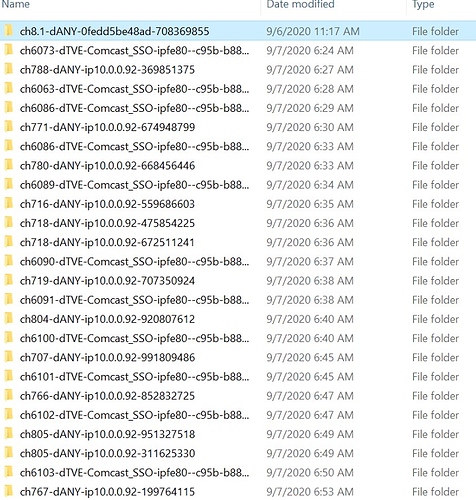Screen dimensions: 476x500
Task: Click the date 9/7/2020 6:27 AM
Action: (310, 70)
